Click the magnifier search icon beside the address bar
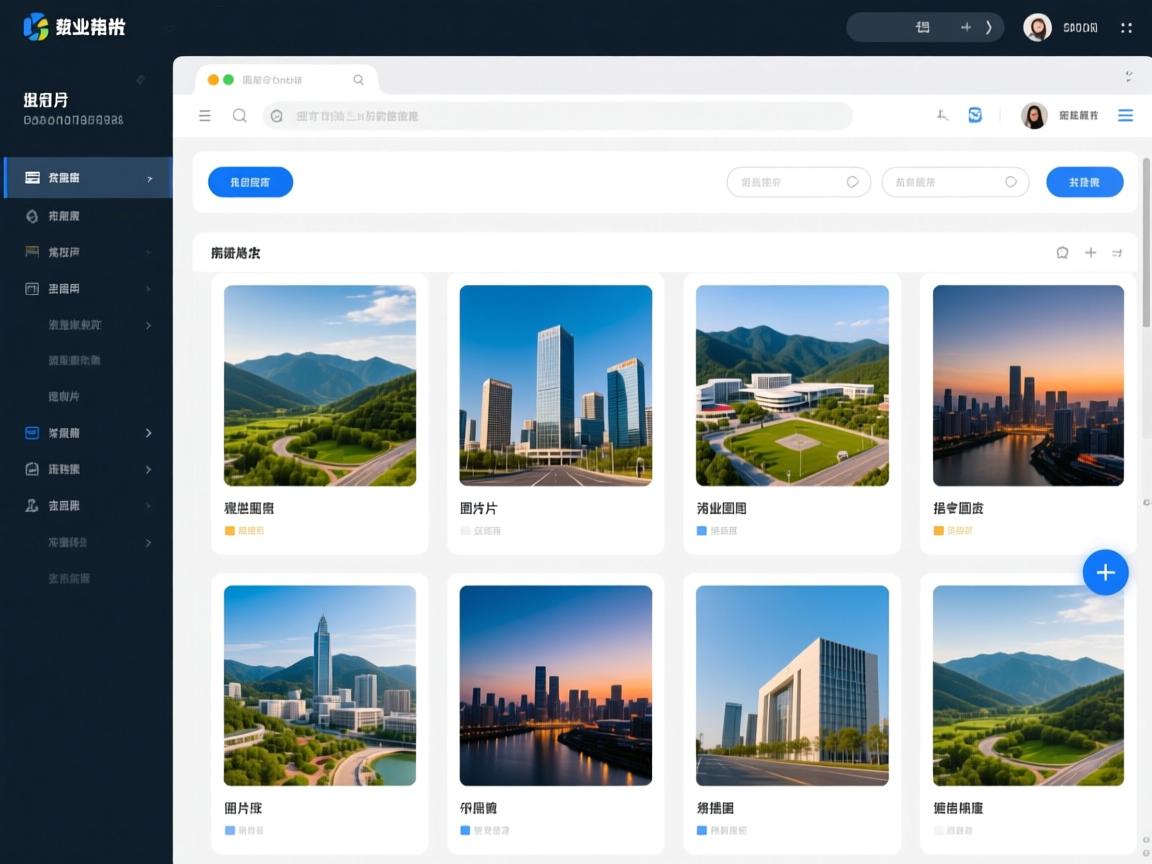Screen dimensions: 1152x864 (240, 115)
